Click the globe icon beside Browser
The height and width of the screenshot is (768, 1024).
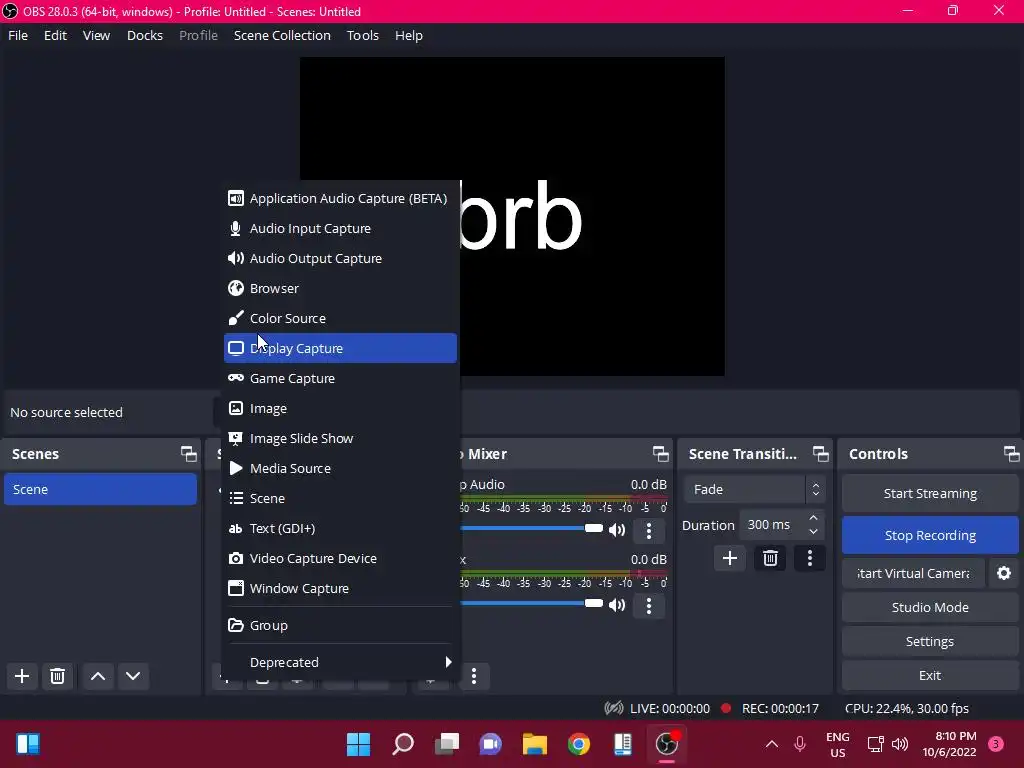pyautogui.click(x=236, y=288)
